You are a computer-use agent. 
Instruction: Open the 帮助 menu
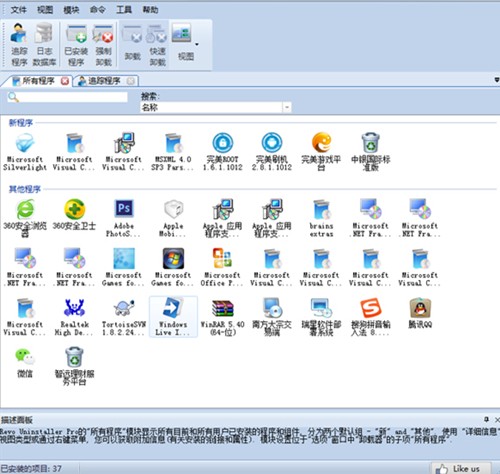tap(150, 10)
